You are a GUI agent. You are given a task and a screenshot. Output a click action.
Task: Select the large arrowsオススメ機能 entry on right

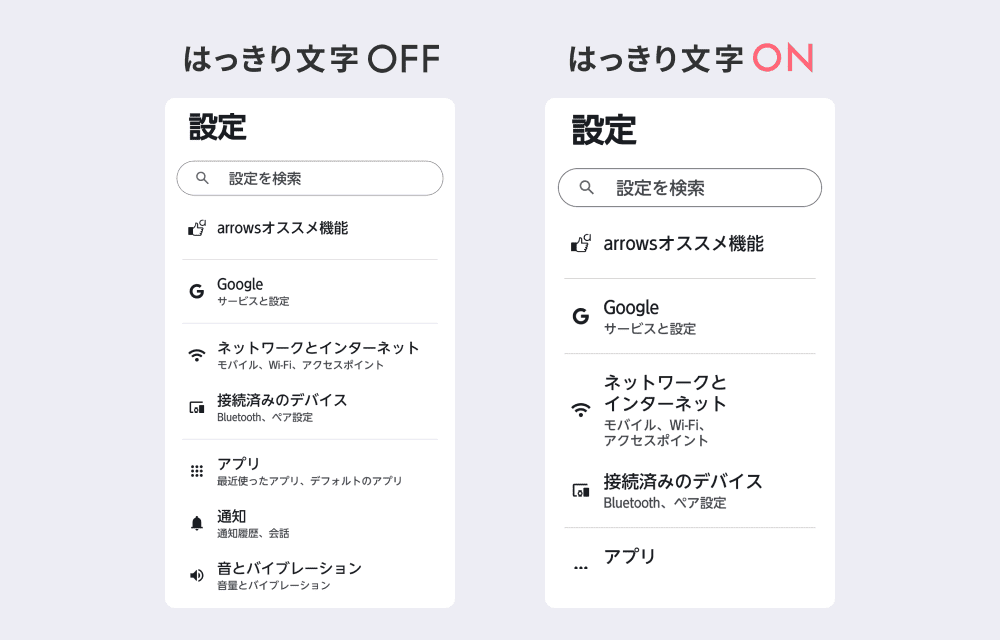(690, 244)
